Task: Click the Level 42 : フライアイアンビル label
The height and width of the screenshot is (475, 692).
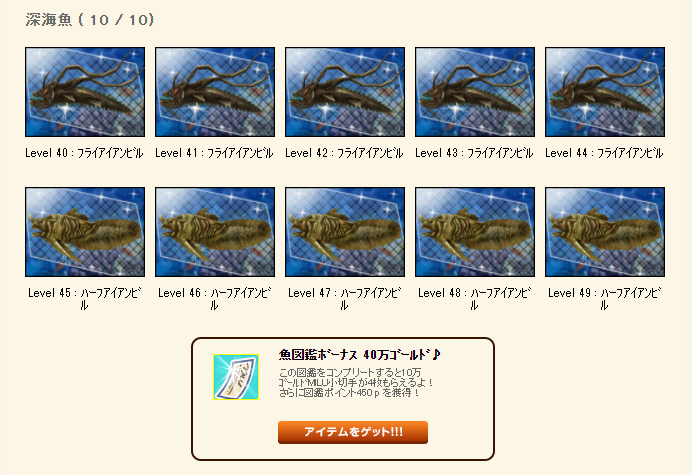Action: click(344, 153)
